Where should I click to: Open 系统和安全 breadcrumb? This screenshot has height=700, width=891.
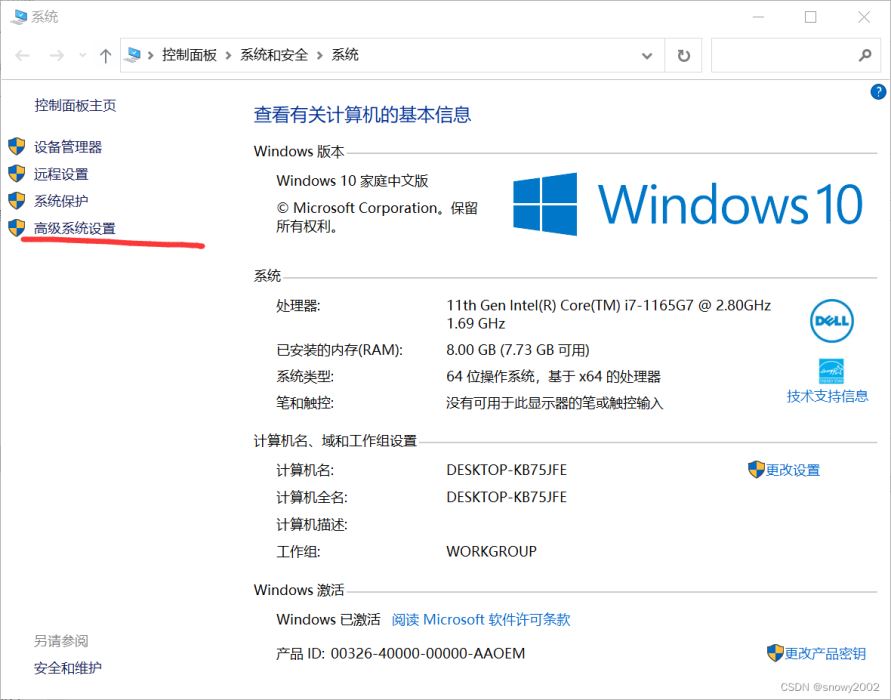coord(274,55)
